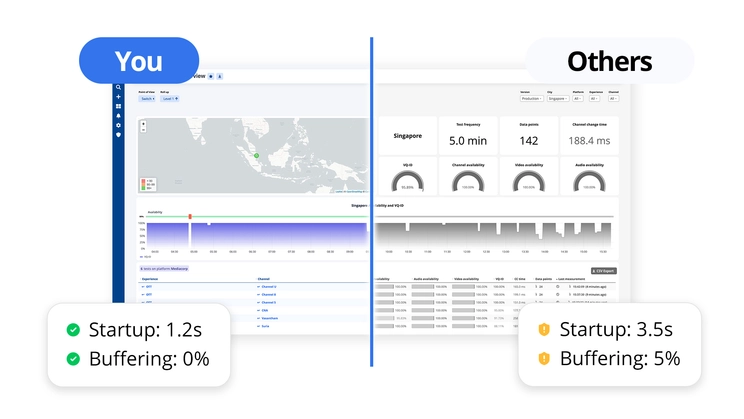Open the dashboards grid icon in the sidebar
Screen dimensions: 744x419
(118, 106)
